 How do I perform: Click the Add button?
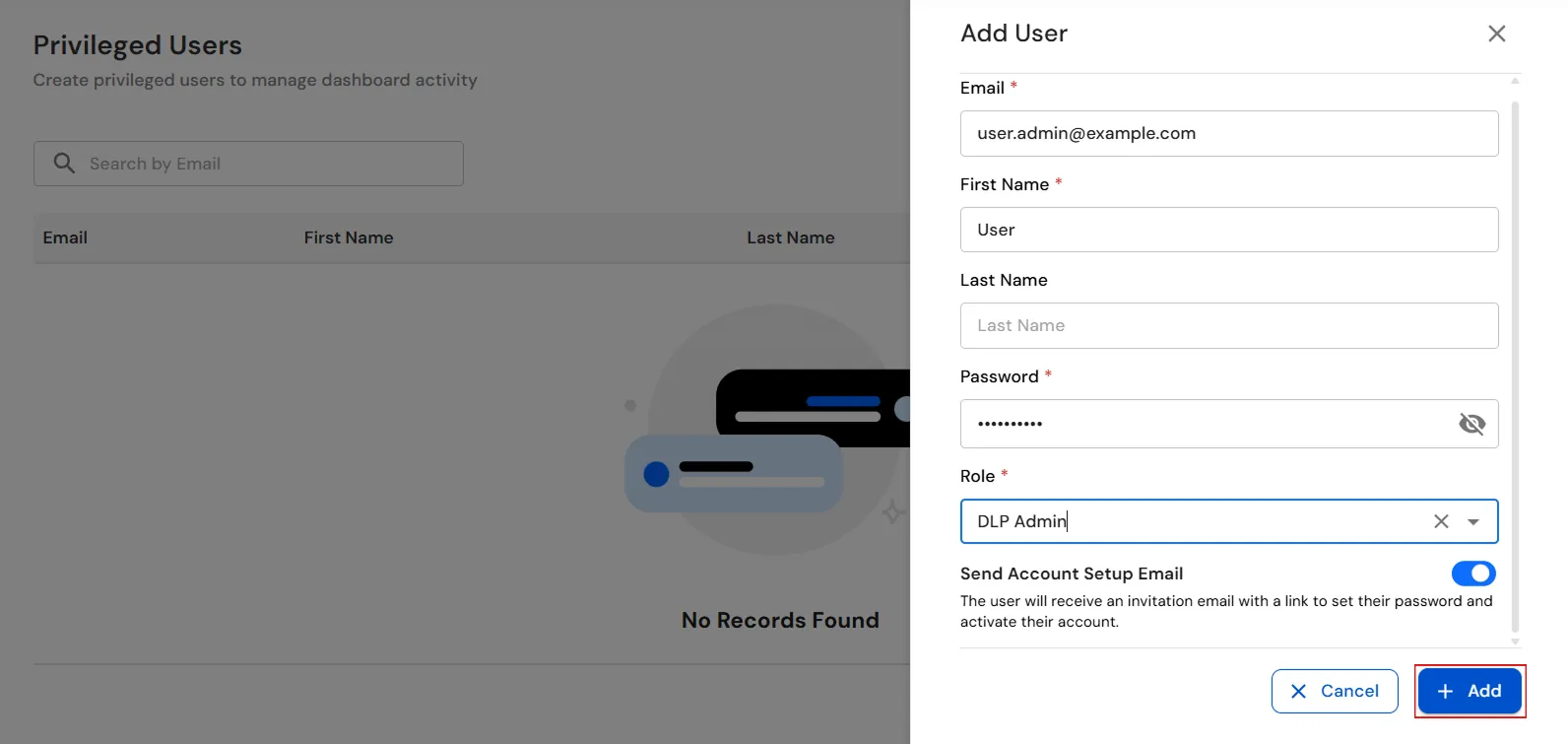(1470, 691)
